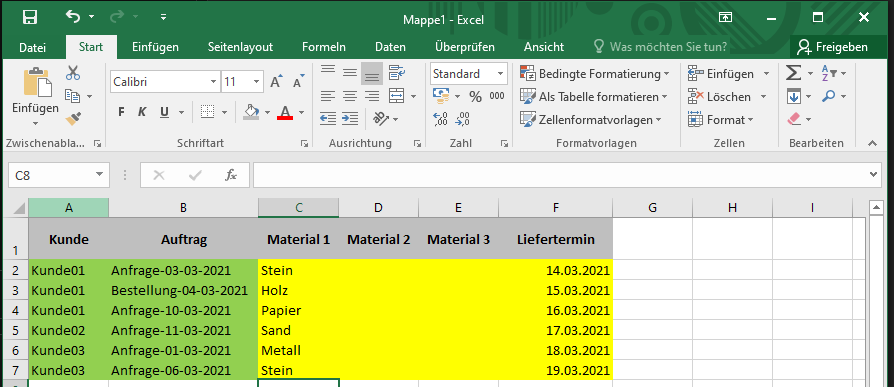
Task: Open Zellenformatvorlagen gallery
Action: [591, 120]
